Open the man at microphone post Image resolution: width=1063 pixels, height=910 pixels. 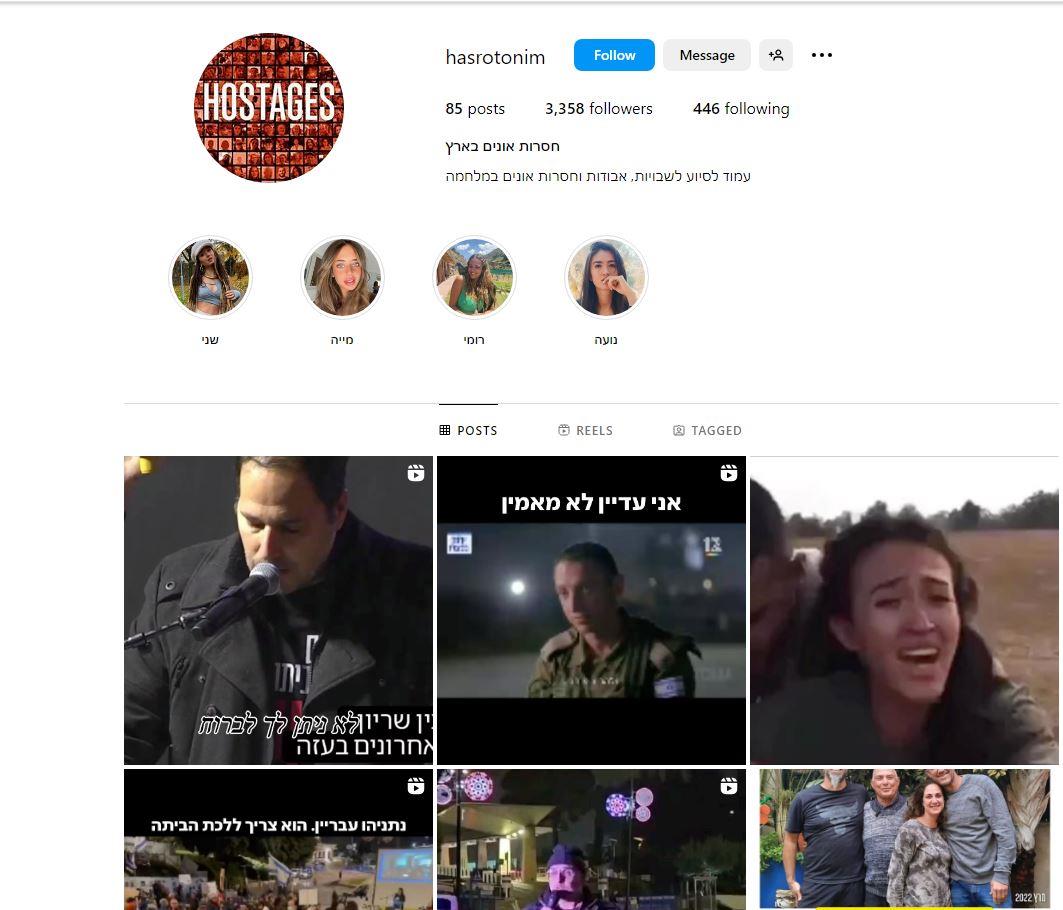pyautogui.click(x=278, y=610)
